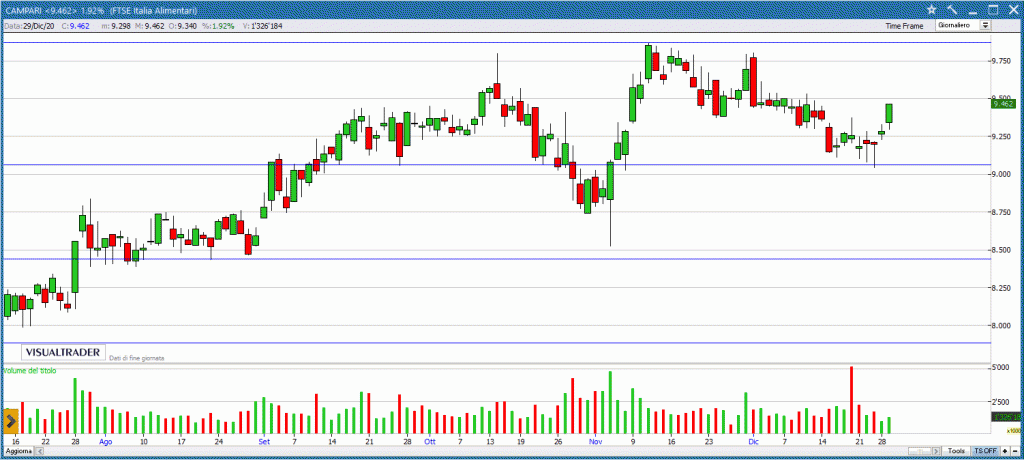
Task: Click the left scroll arrow beside Aggiorna
Action: coord(39,452)
